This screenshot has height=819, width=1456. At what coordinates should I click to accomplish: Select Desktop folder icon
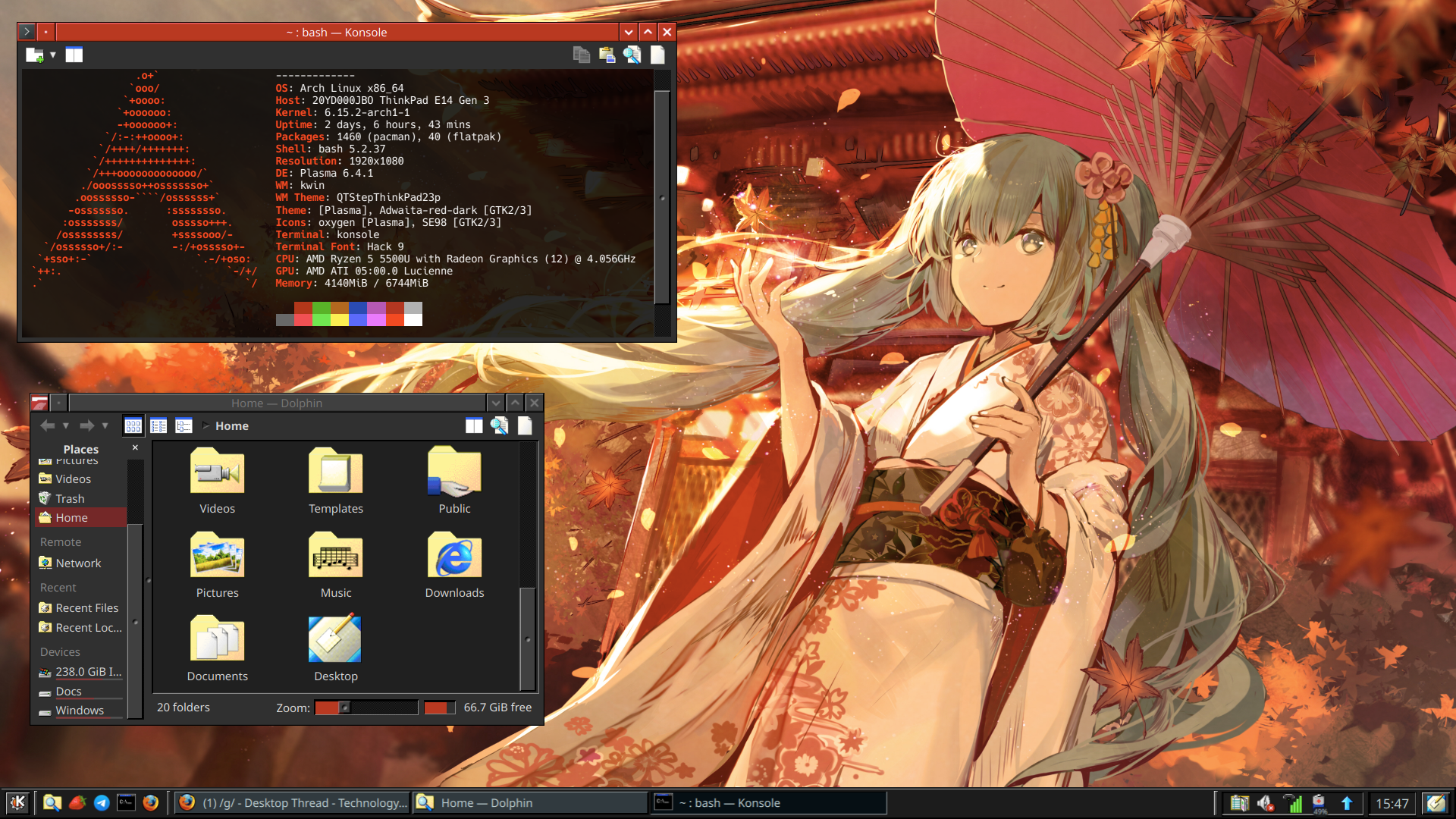pyautogui.click(x=335, y=639)
